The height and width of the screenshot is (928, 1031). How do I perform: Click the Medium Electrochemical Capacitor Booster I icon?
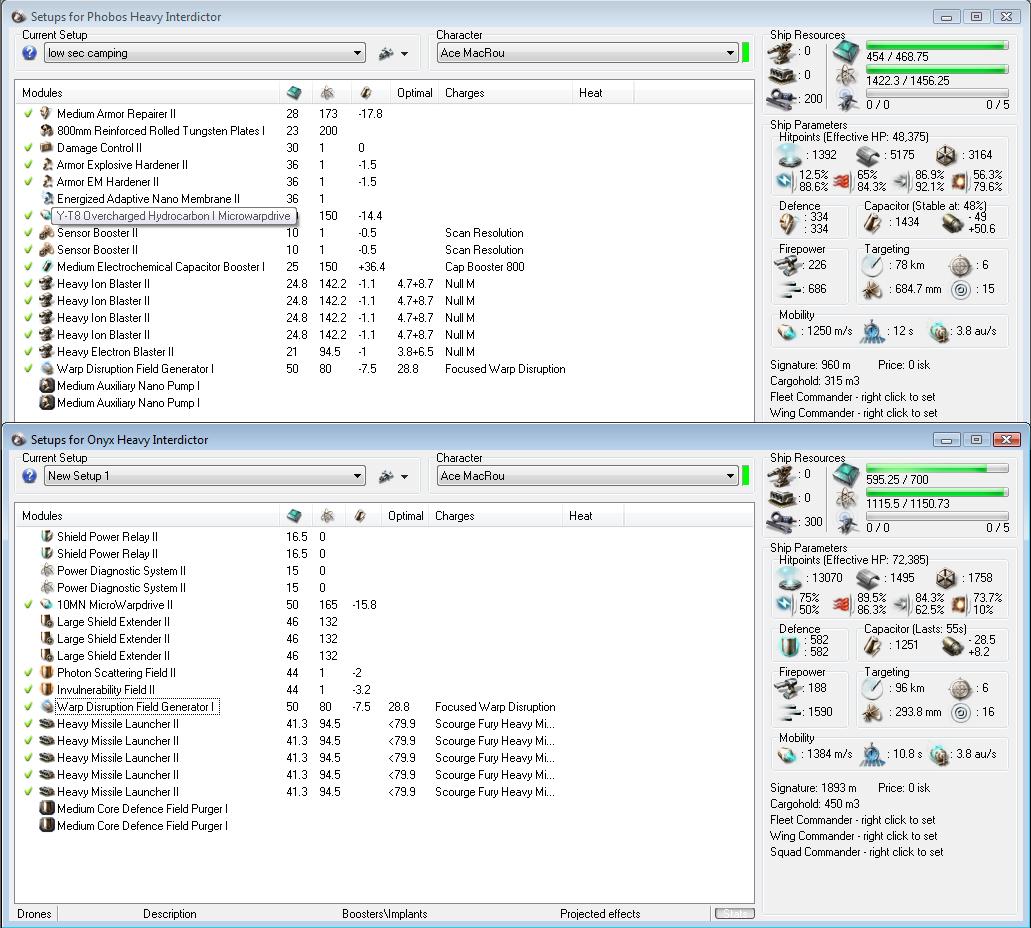tap(46, 266)
